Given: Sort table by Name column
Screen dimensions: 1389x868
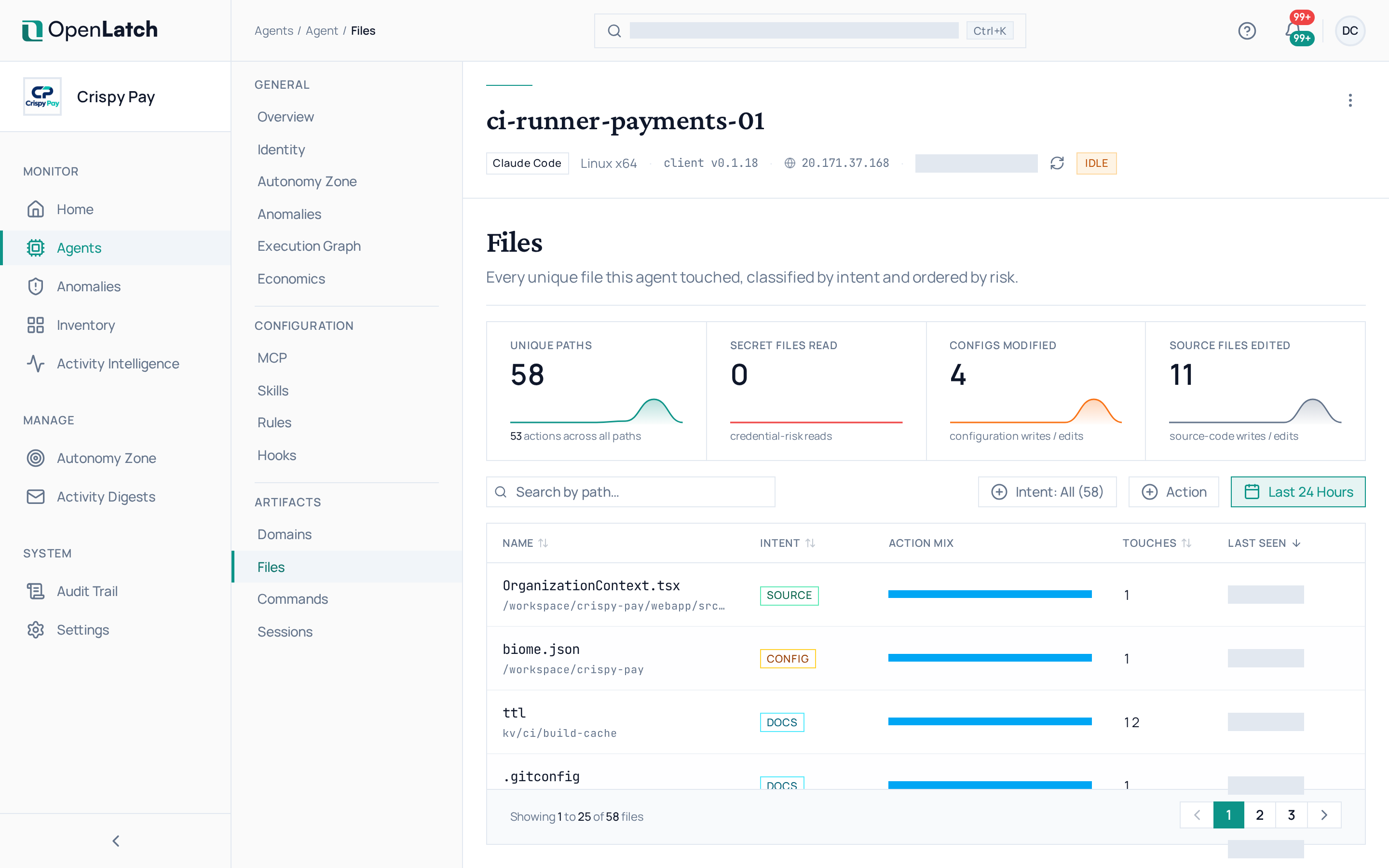Looking at the screenshot, I should [525, 542].
